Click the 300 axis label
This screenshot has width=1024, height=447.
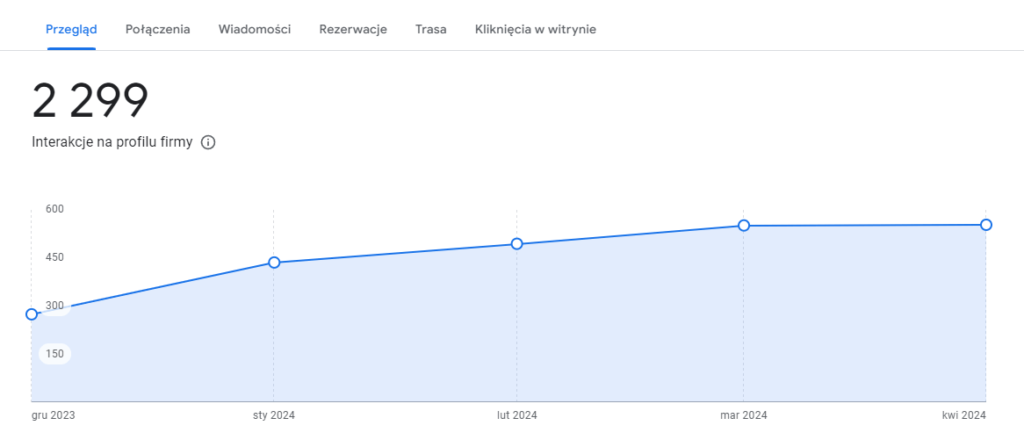tap(54, 306)
